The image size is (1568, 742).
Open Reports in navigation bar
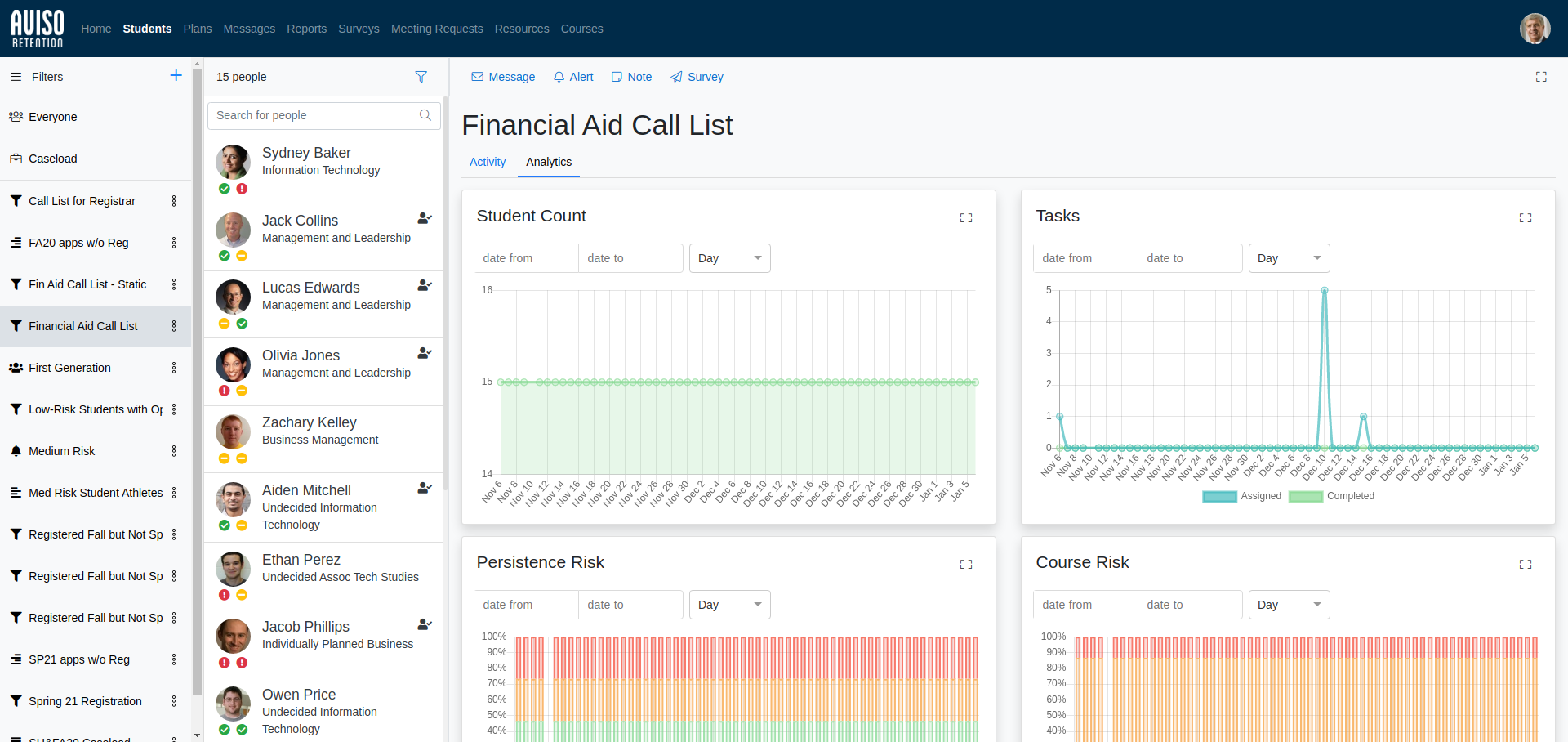point(306,29)
